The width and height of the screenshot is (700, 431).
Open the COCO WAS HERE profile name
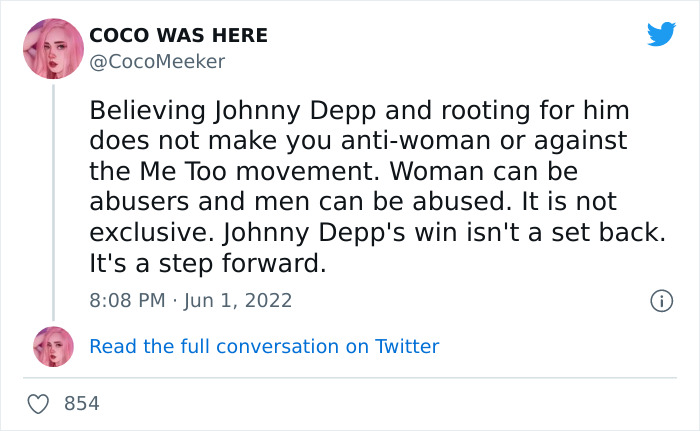(179, 35)
